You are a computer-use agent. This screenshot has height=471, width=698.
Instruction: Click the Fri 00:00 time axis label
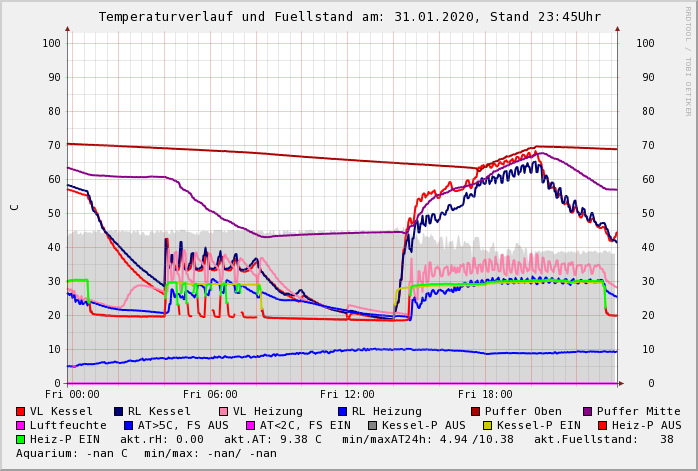click(x=72, y=395)
